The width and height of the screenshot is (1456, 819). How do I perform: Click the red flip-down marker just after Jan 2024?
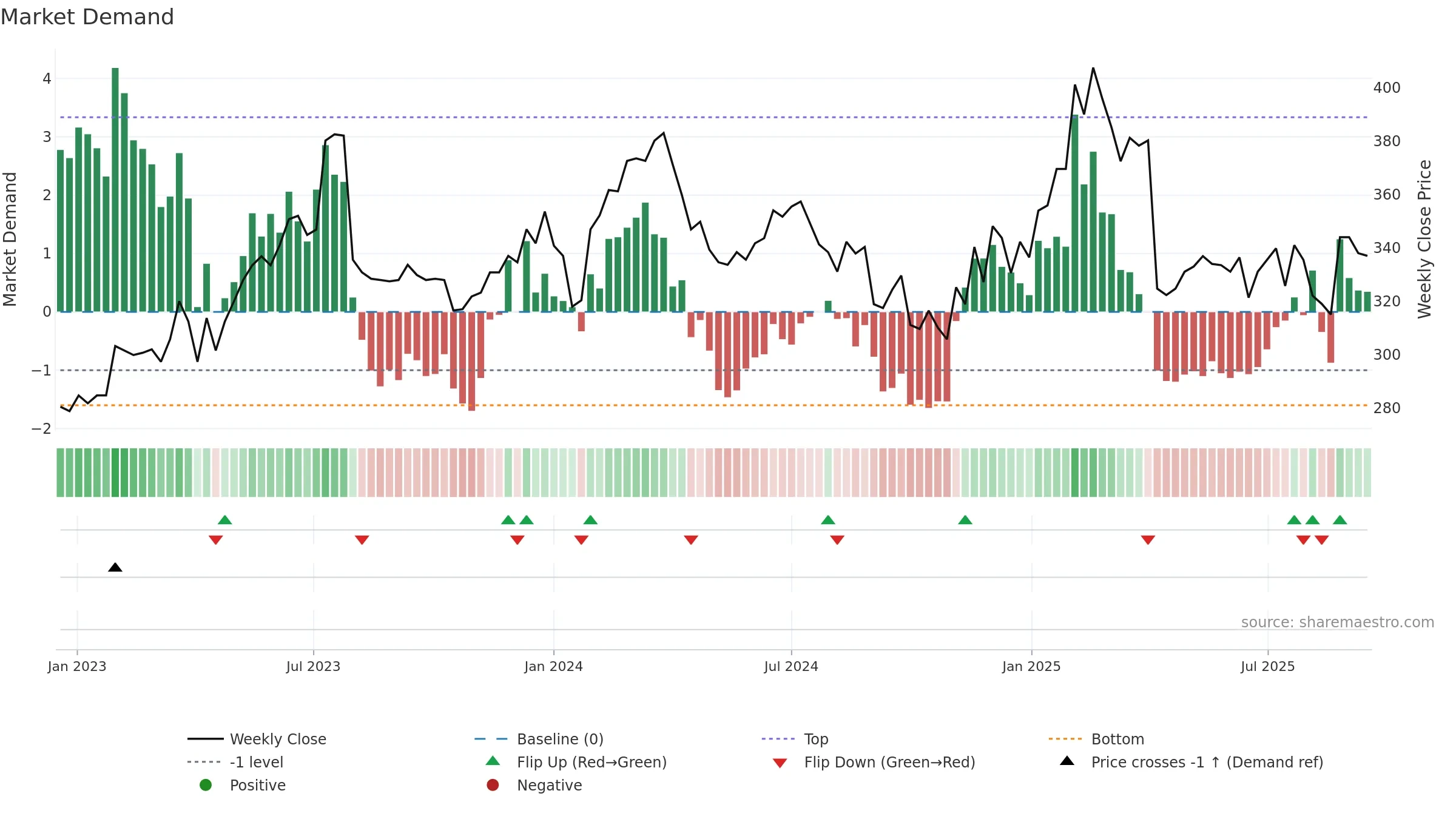(x=581, y=540)
